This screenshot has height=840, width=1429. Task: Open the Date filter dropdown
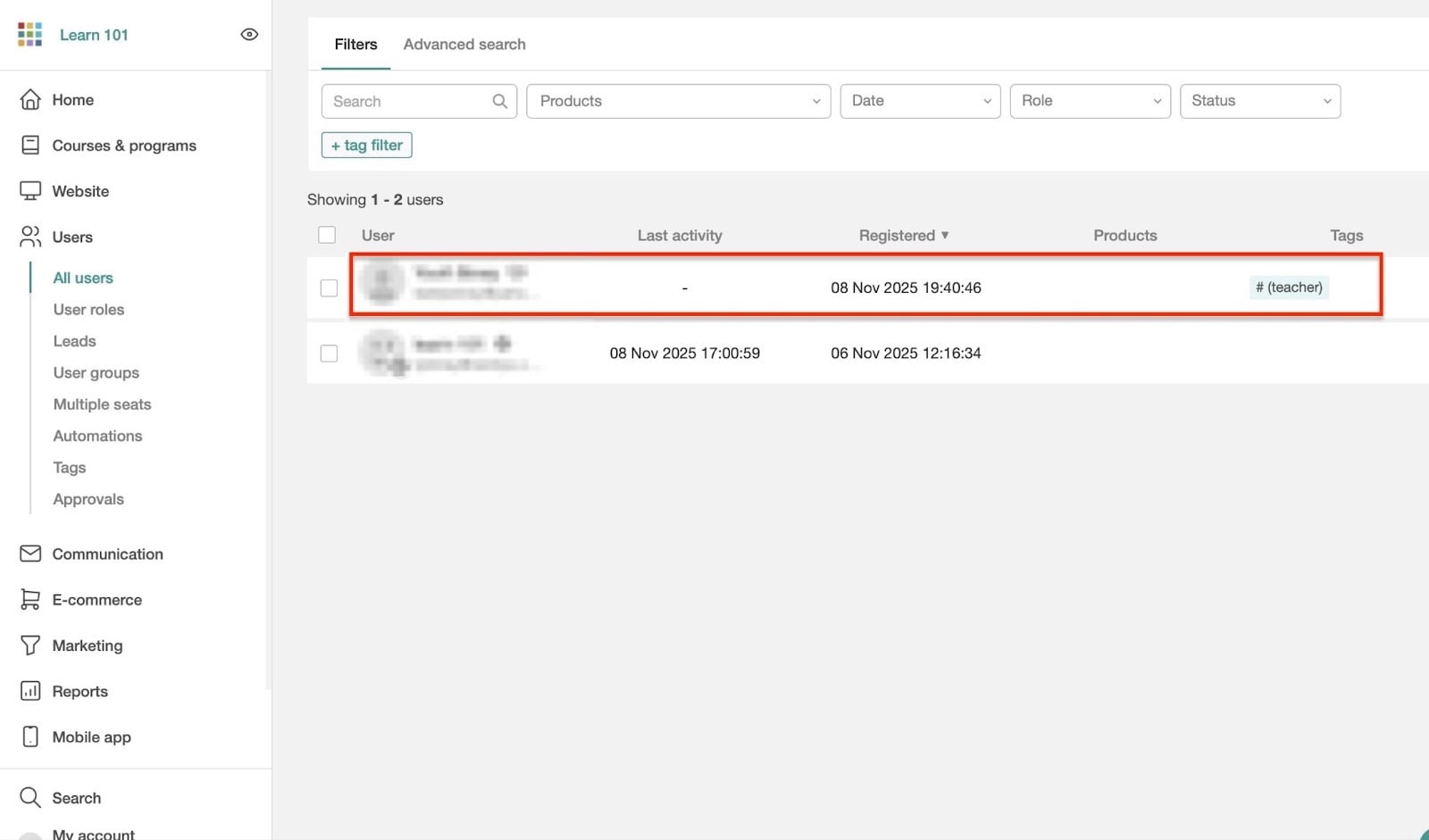click(920, 101)
